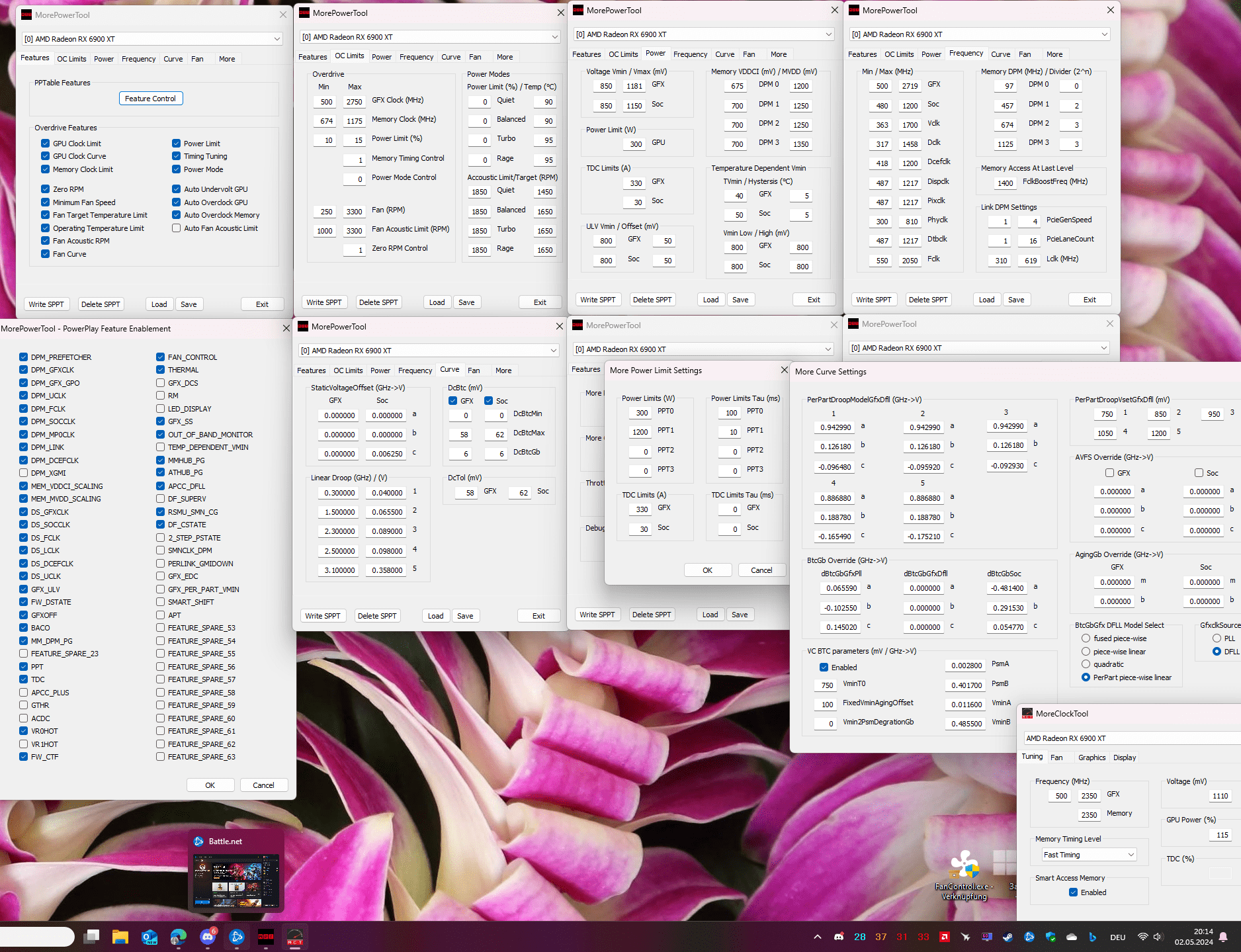Open File Explorer from the taskbar
Viewport: 1241px width, 952px height.
(120, 937)
